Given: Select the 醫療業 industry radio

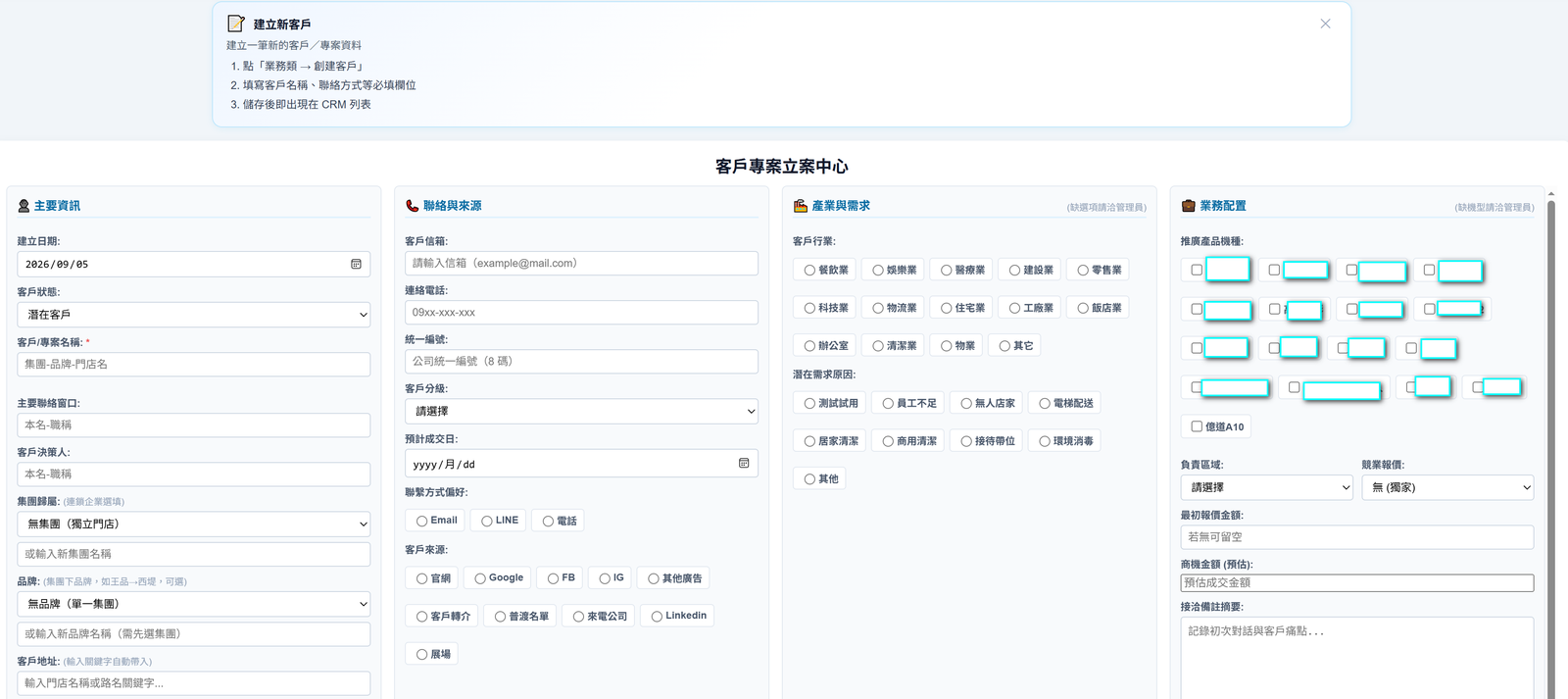Looking at the screenshot, I should click(947, 270).
